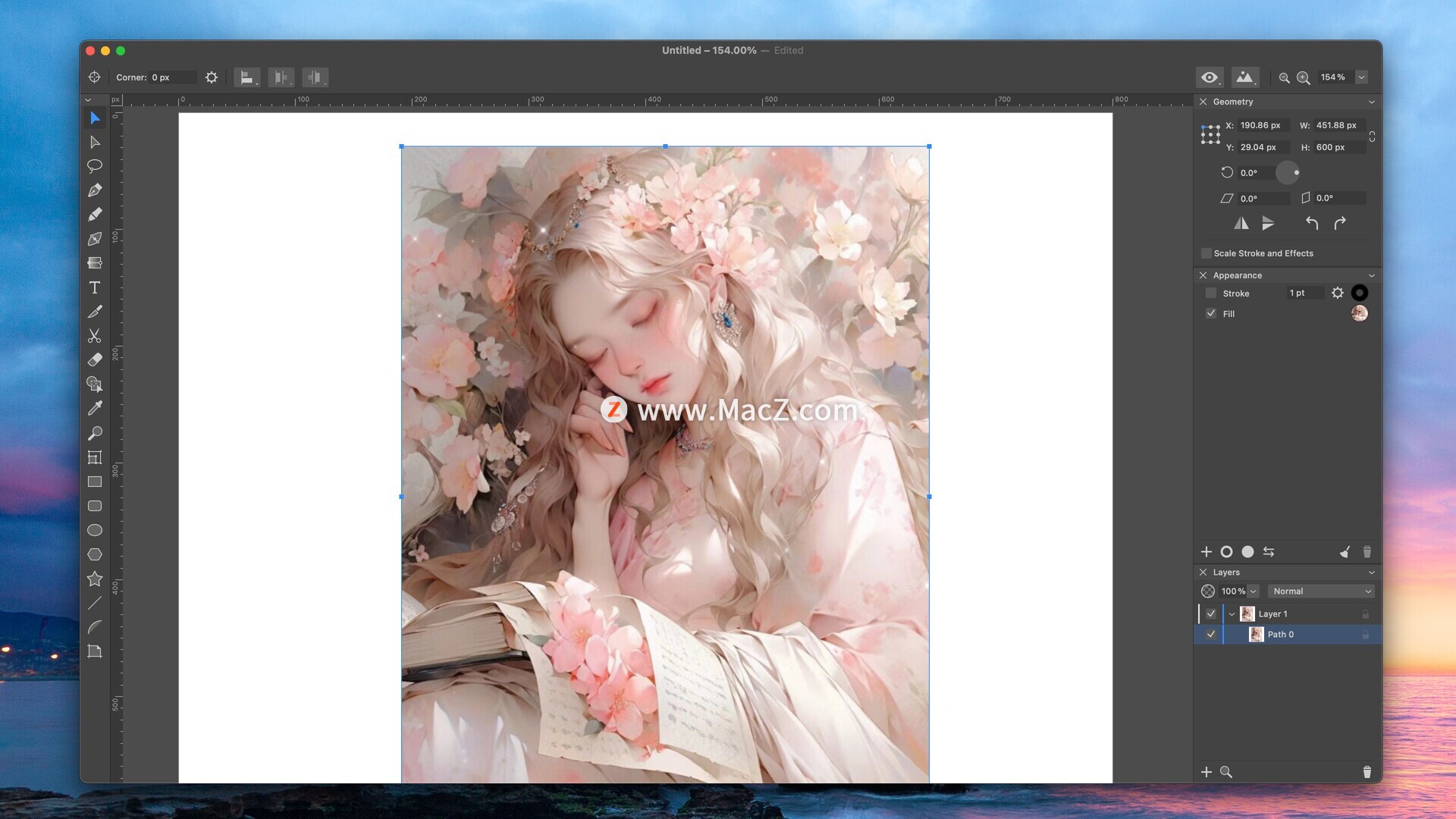1456x819 pixels.
Task: Clear appearance with broom icon
Action: click(x=1345, y=552)
